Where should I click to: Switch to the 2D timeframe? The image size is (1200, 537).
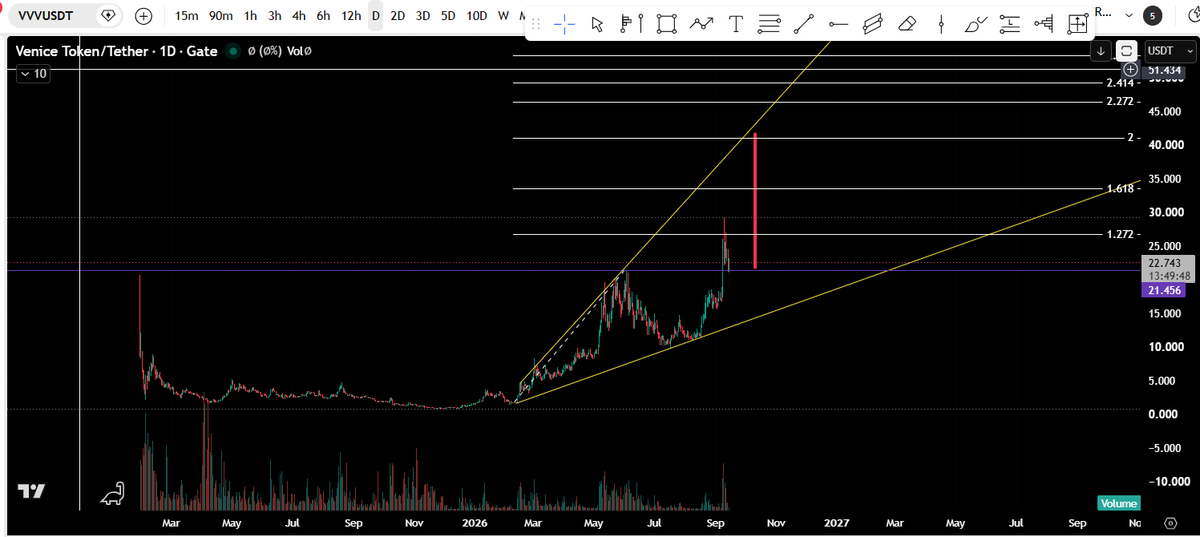pyautogui.click(x=398, y=16)
